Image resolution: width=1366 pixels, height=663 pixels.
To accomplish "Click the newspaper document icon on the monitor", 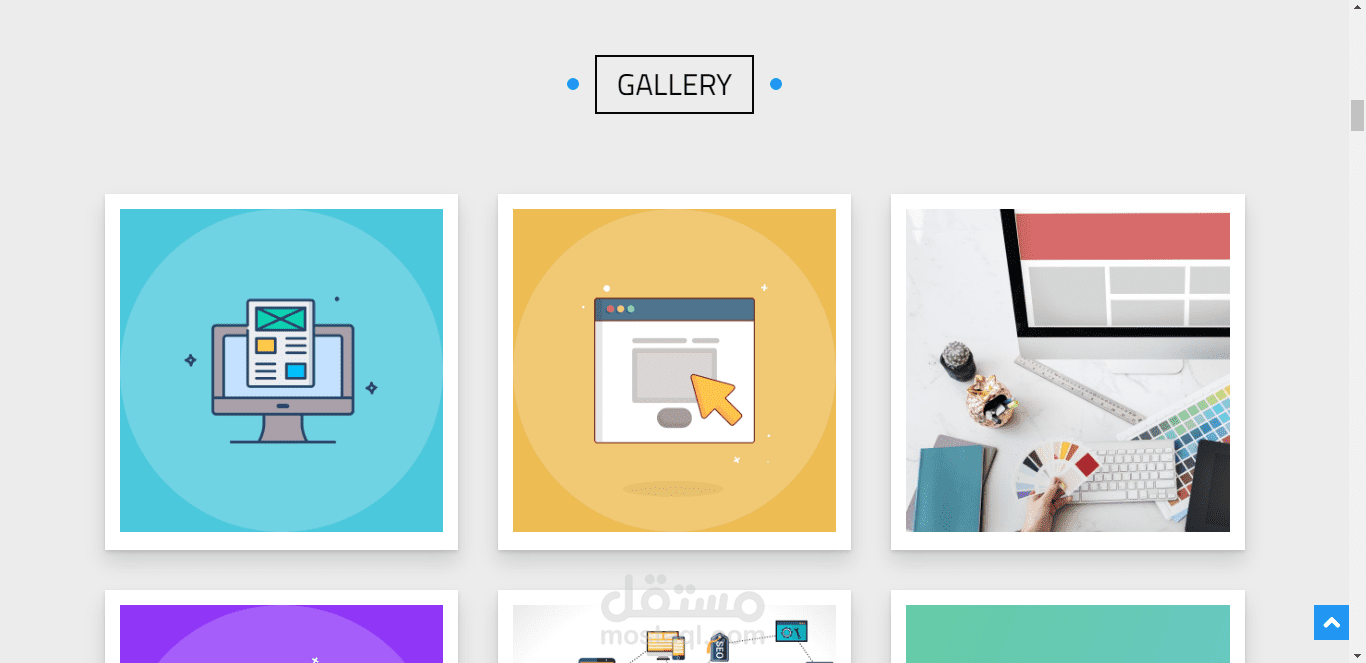I will (281, 343).
